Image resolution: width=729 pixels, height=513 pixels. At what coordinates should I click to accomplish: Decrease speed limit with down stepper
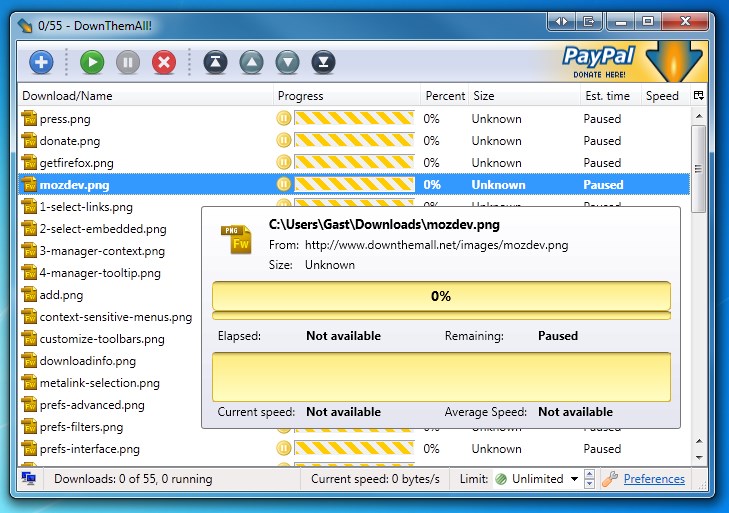(x=590, y=483)
